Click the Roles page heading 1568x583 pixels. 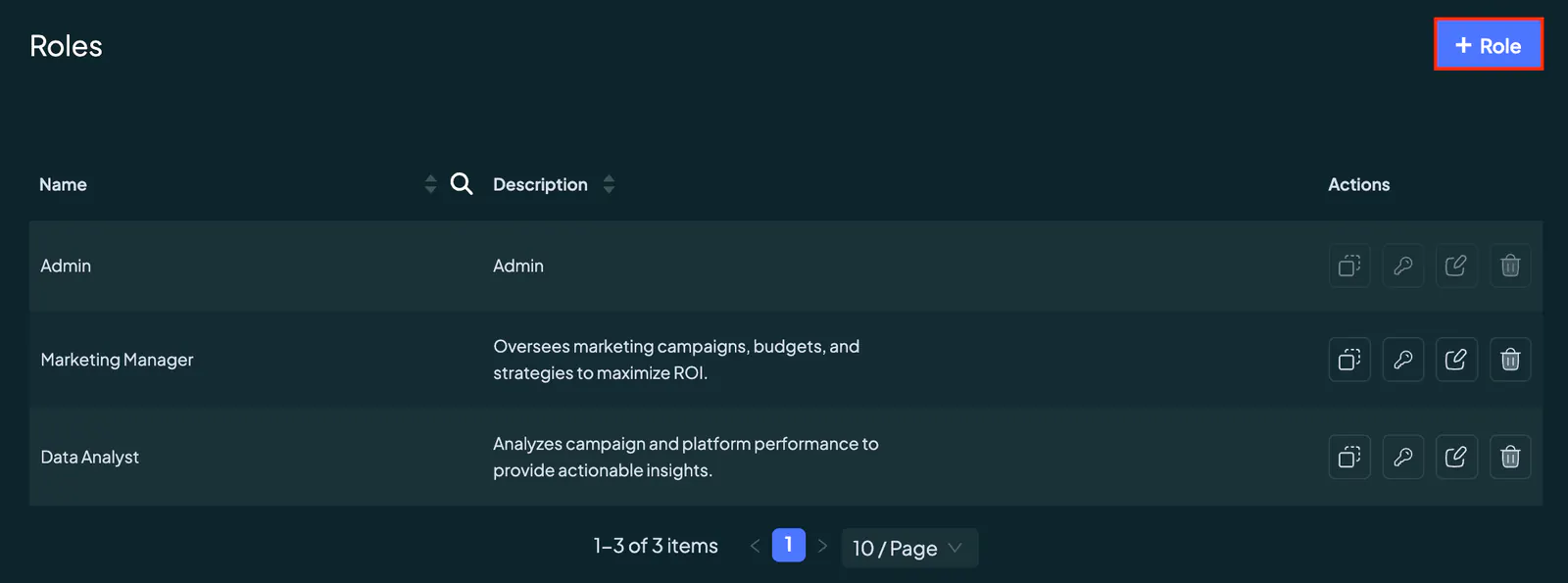pyautogui.click(x=66, y=46)
